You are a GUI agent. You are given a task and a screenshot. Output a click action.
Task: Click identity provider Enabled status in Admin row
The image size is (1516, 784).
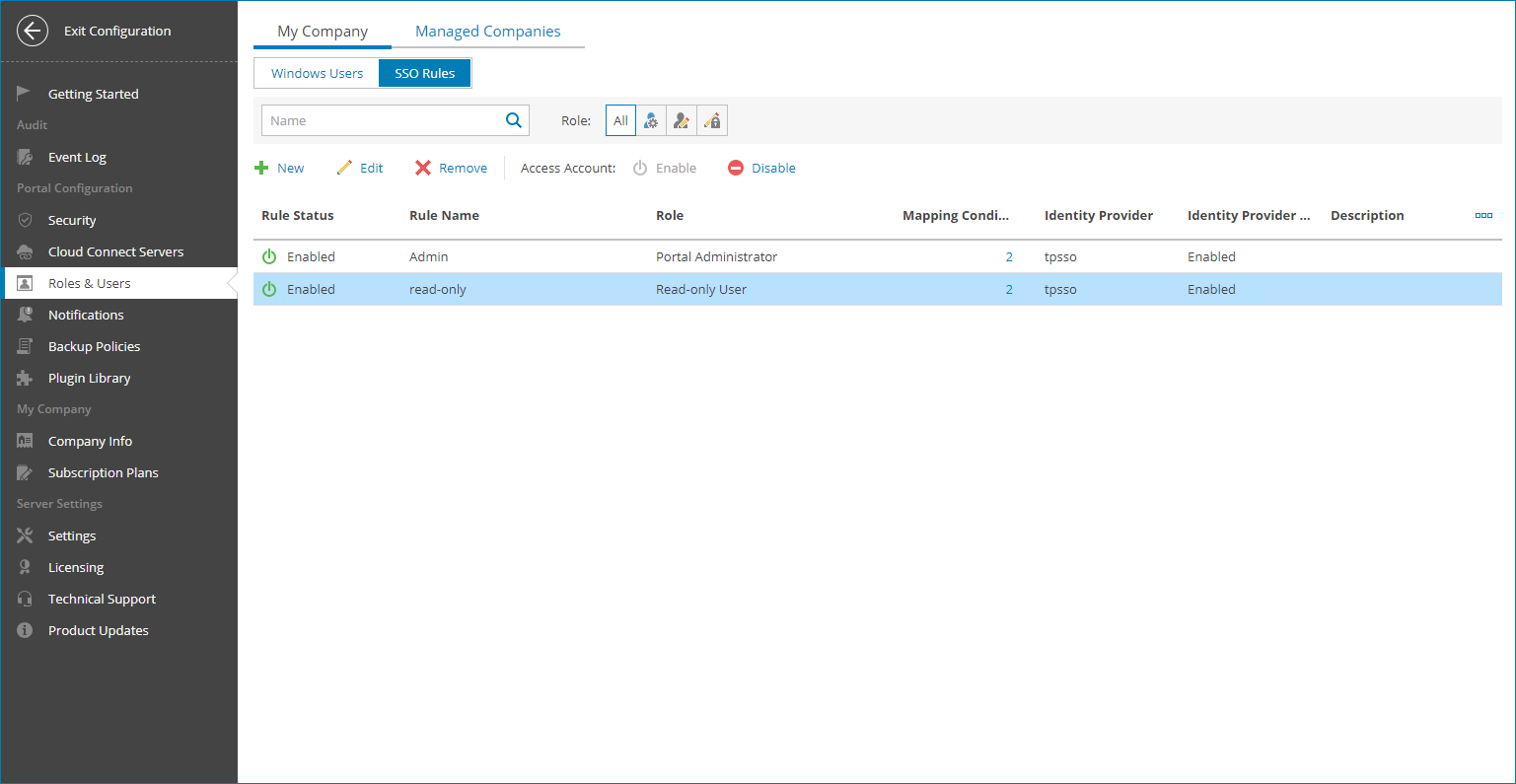[1211, 256]
